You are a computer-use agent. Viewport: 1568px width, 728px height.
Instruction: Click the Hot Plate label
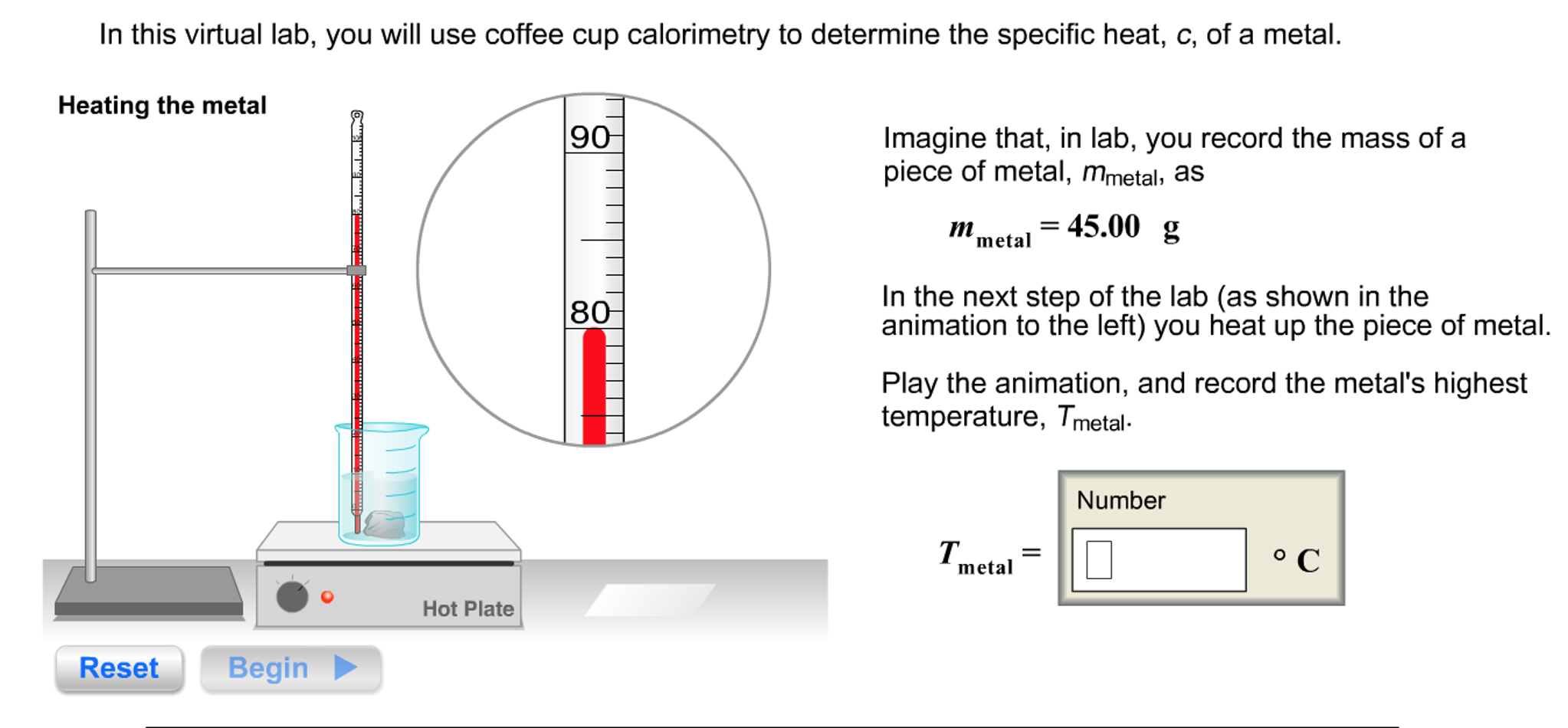(x=468, y=608)
